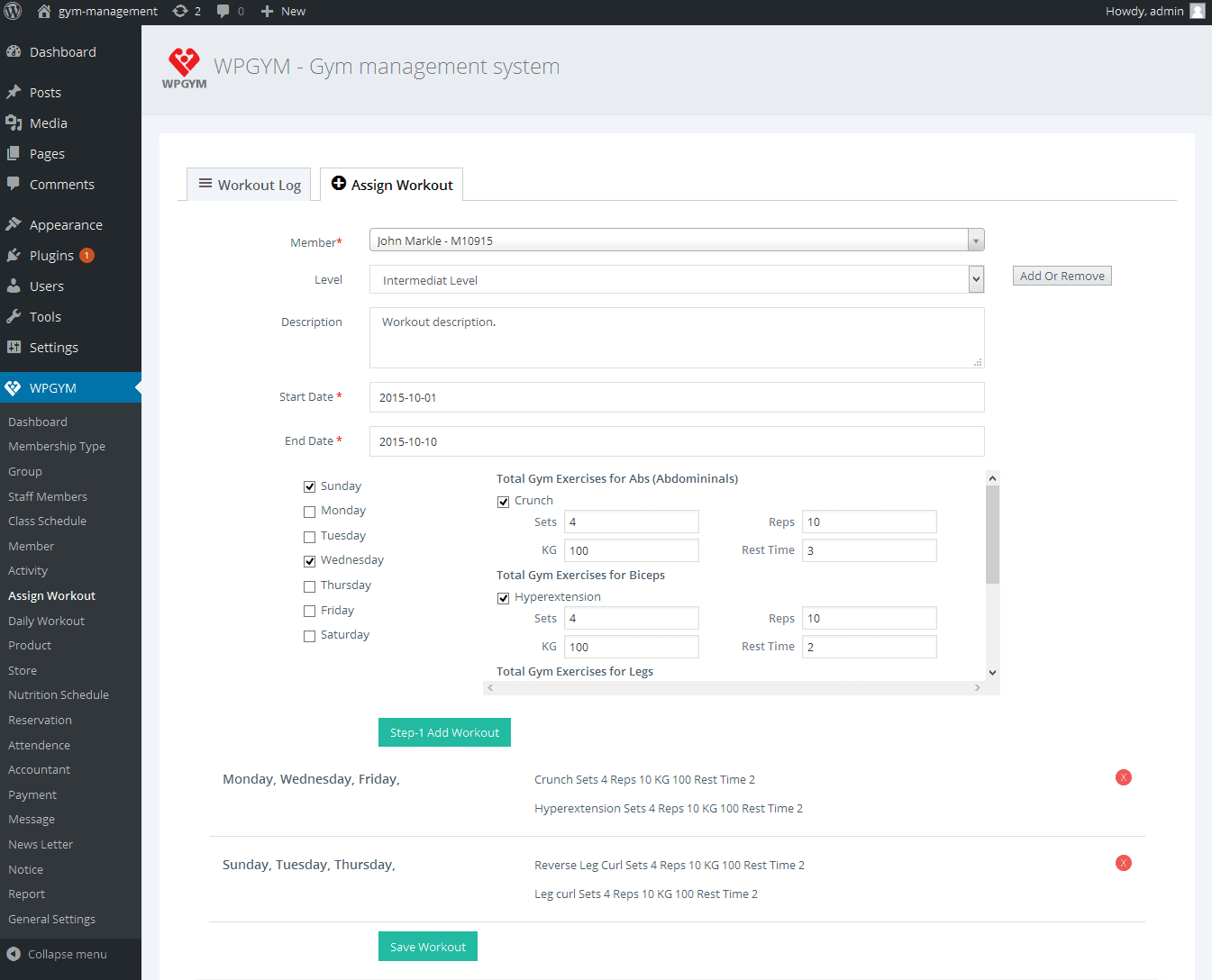The width and height of the screenshot is (1212, 980).
Task: Remove the Monday, Wednesday, Friday workout
Action: [x=1124, y=777]
